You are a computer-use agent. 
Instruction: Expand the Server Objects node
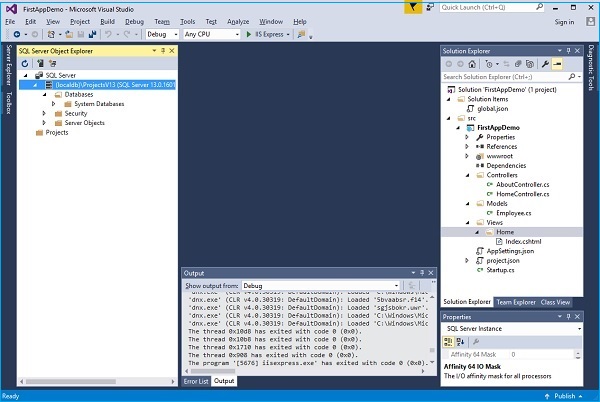point(44,123)
